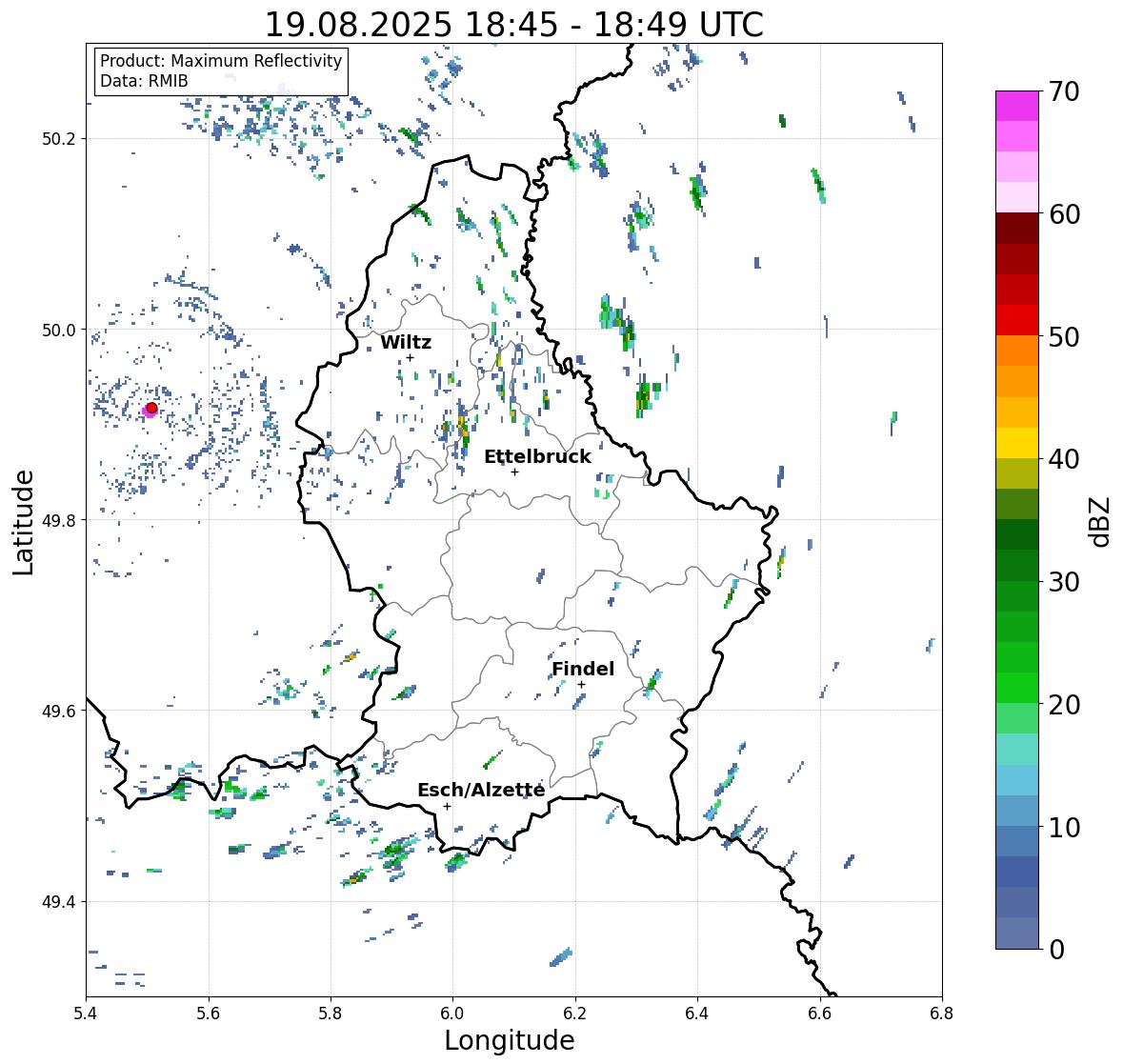
Task: Click the longitude tick label 6.4
Action: (x=697, y=1014)
